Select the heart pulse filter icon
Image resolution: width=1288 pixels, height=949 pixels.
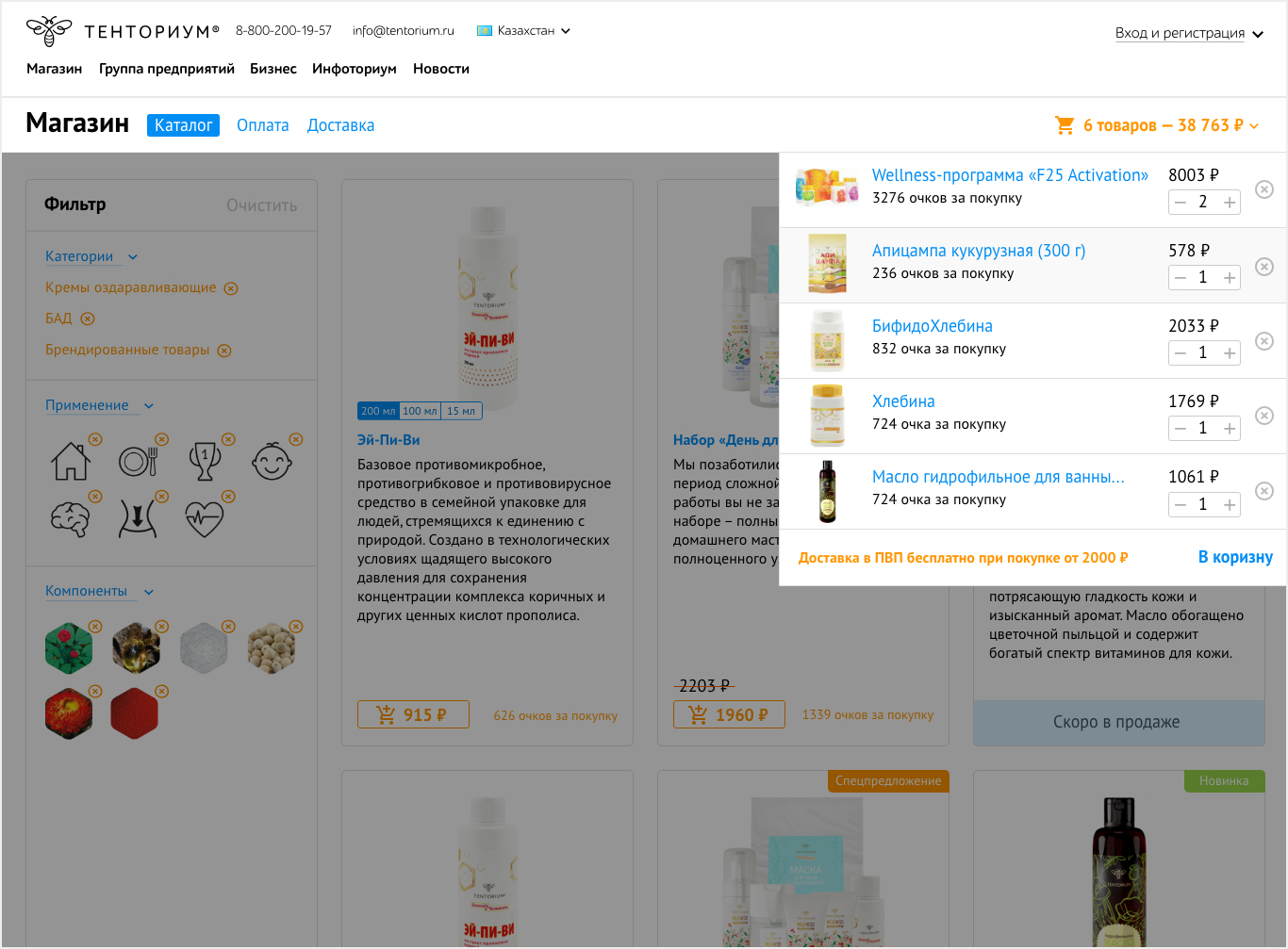[x=205, y=518]
